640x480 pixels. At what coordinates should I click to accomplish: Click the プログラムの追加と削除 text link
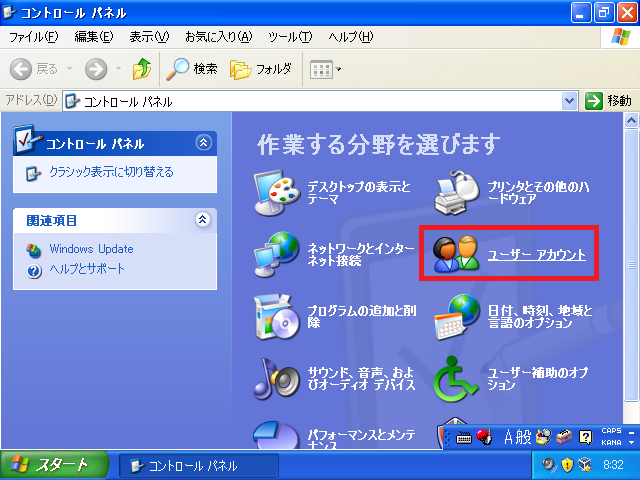[x=362, y=317]
